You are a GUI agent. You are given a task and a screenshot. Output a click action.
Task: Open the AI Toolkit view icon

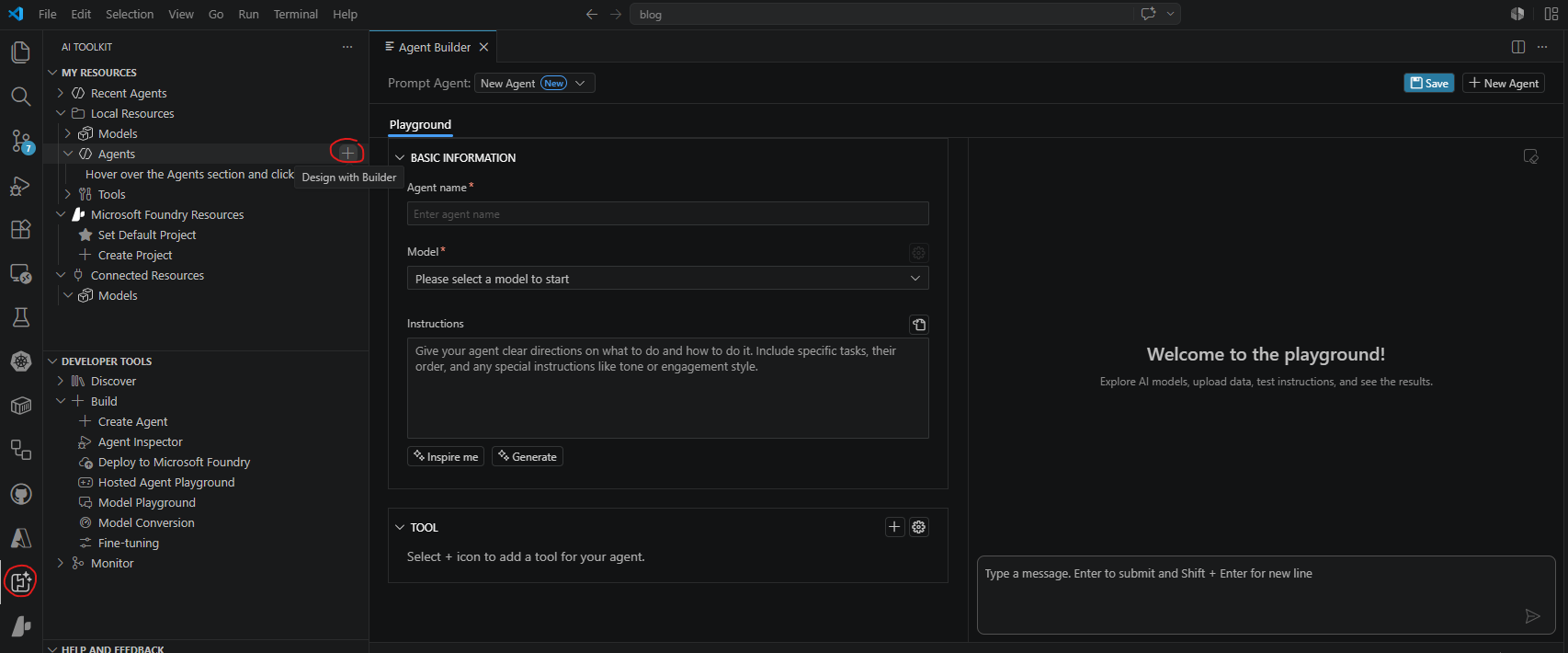[20, 581]
